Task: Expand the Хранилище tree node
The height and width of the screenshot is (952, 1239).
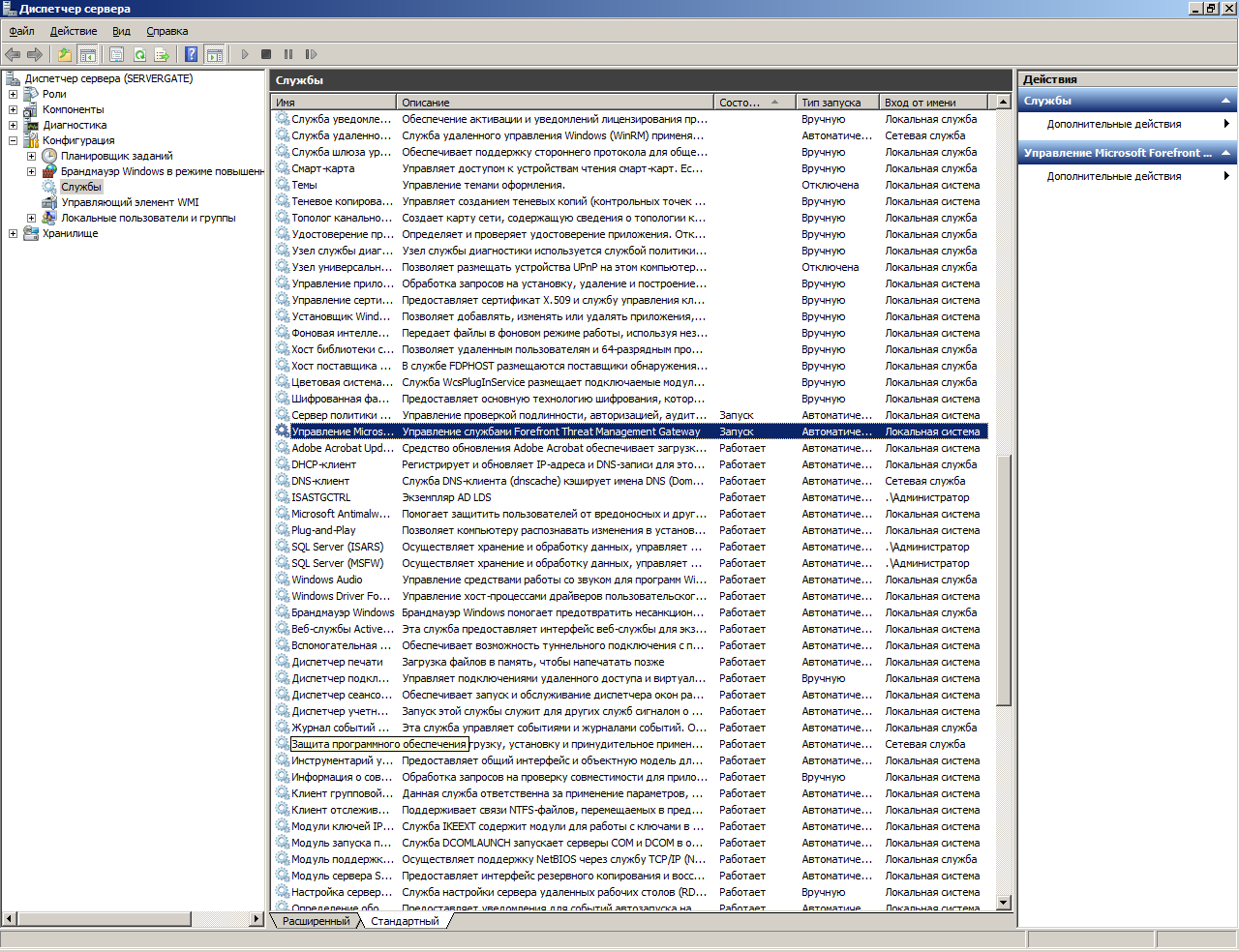Action: click(x=13, y=234)
